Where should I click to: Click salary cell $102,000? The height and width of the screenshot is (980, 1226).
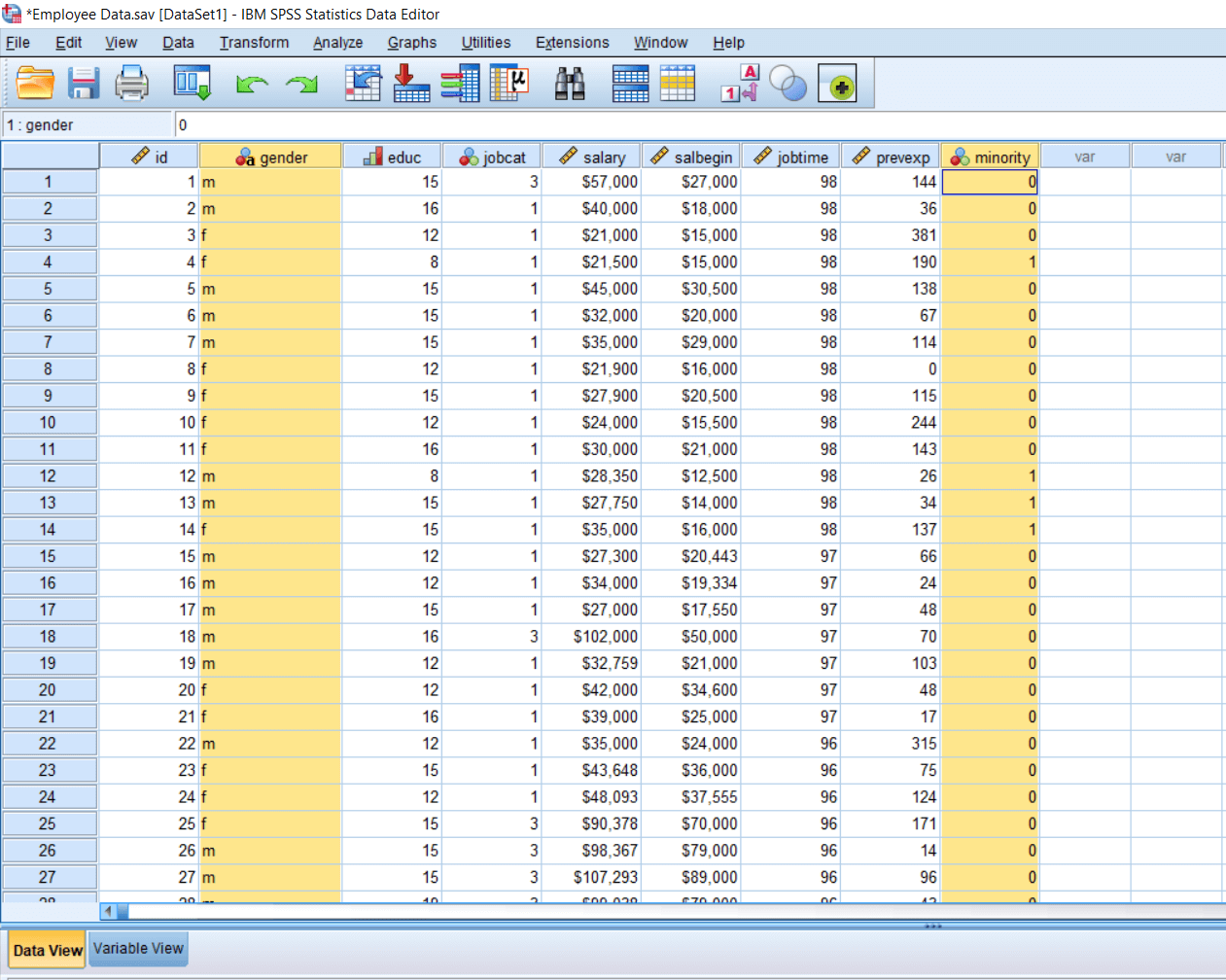coord(591,637)
